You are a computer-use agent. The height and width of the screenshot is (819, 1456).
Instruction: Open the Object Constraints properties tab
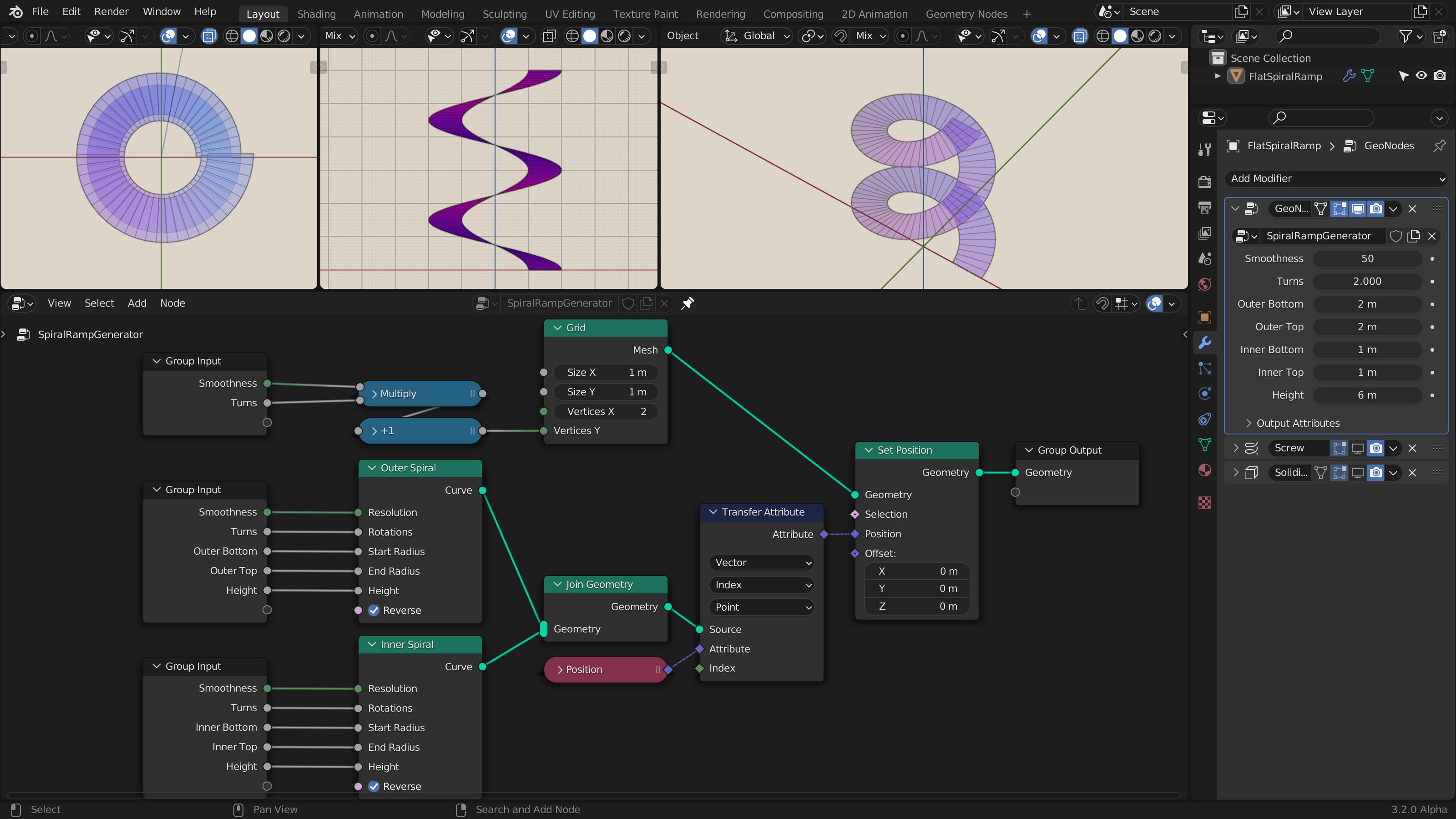(x=1204, y=419)
